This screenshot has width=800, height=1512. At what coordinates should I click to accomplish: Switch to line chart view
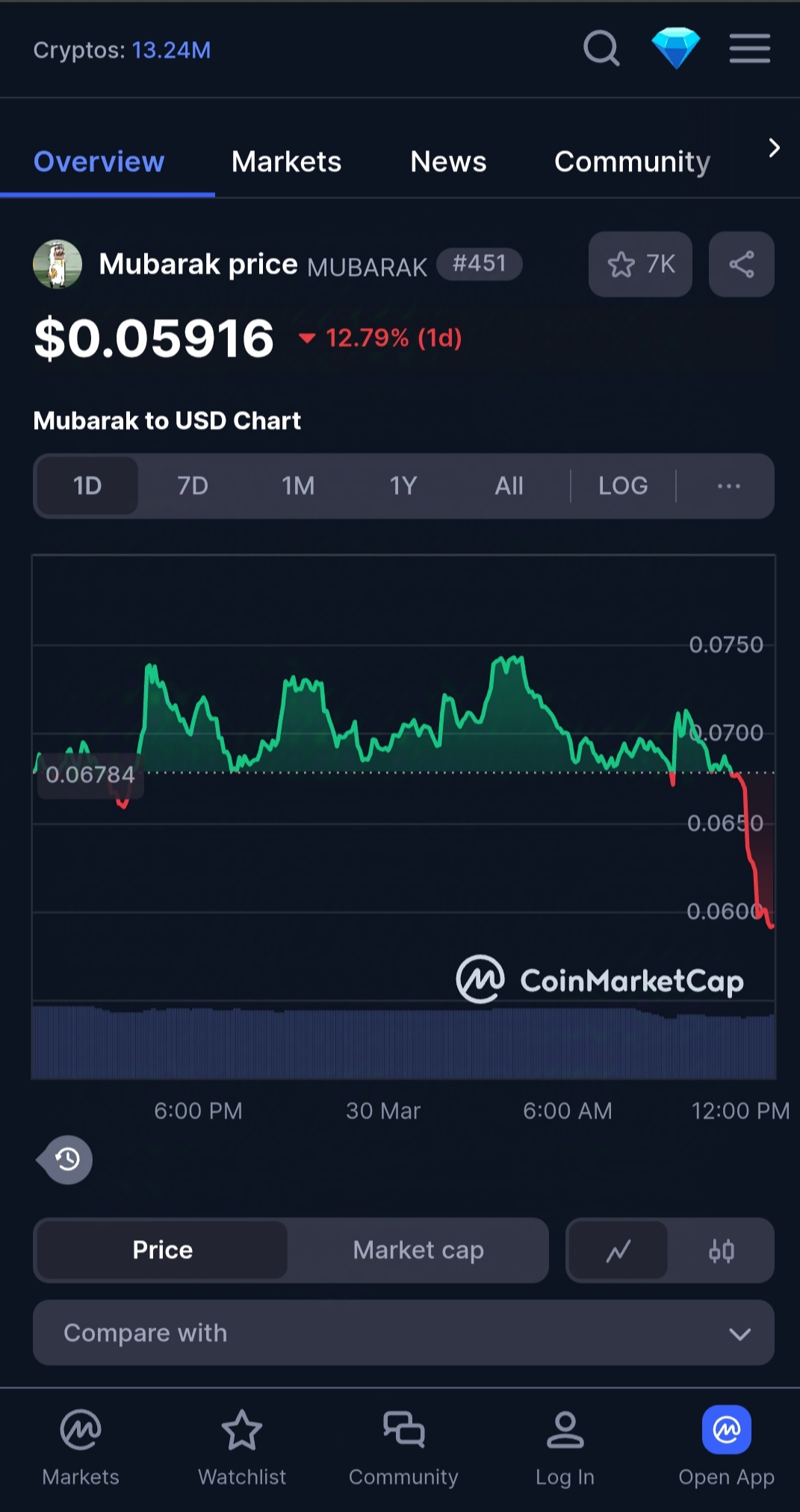(x=618, y=1251)
